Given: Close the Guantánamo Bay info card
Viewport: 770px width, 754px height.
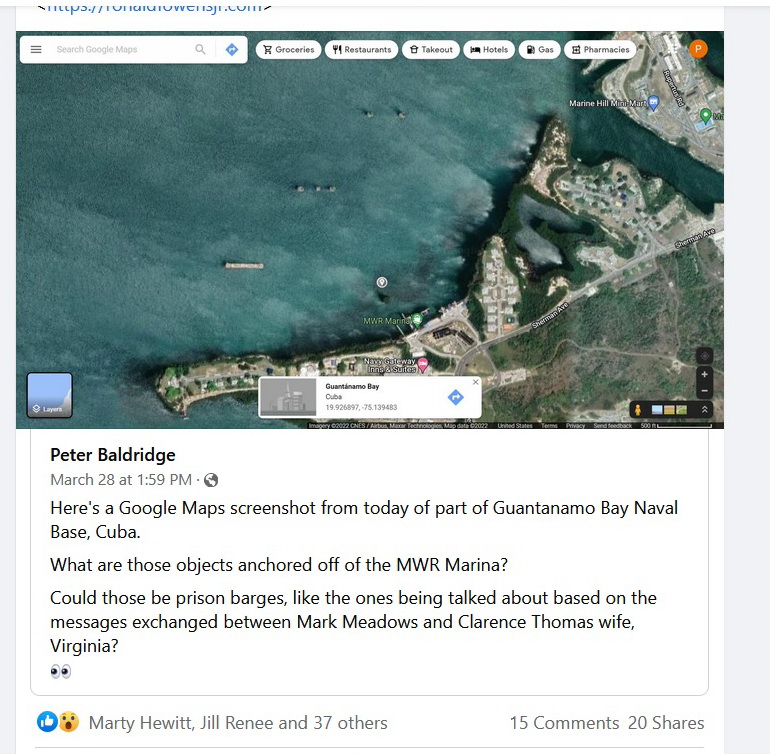Looking at the screenshot, I should [x=475, y=382].
